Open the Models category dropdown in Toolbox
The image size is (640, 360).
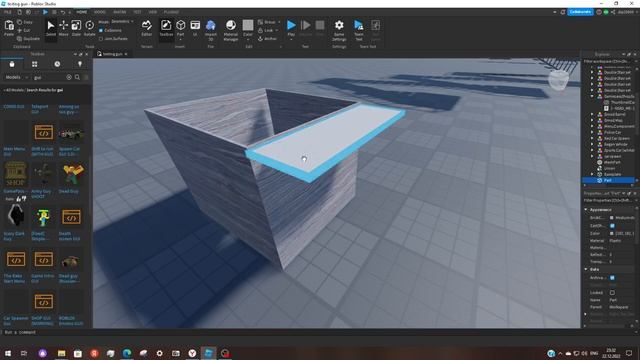pos(16,77)
